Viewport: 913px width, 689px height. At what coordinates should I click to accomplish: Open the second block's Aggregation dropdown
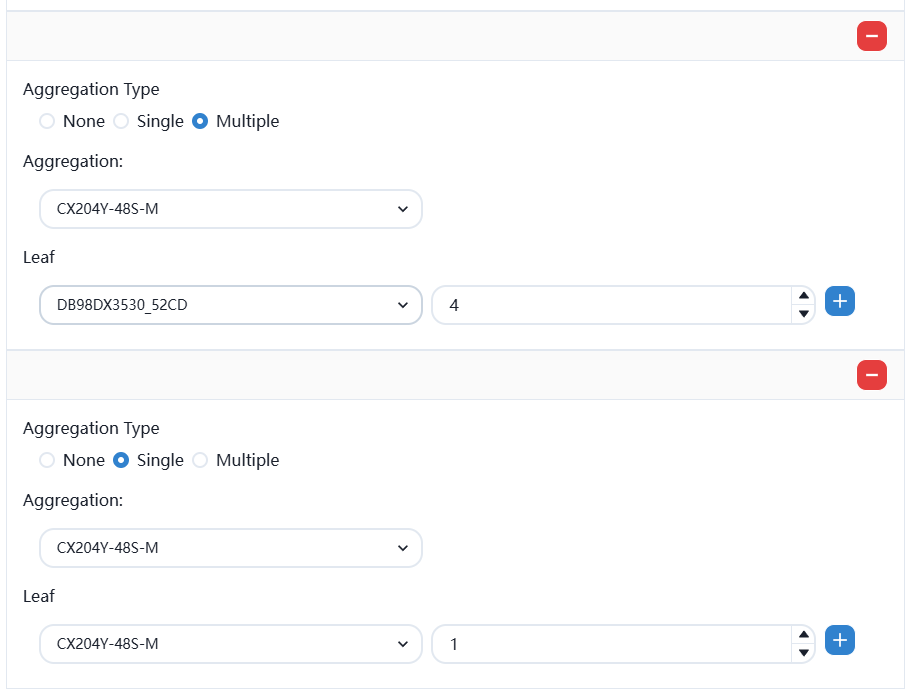coord(231,548)
